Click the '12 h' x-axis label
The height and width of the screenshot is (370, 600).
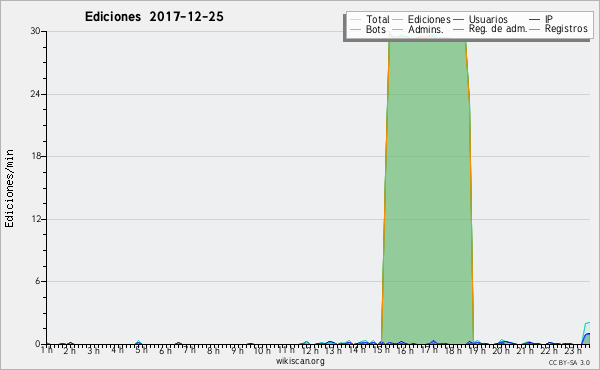click(310, 350)
